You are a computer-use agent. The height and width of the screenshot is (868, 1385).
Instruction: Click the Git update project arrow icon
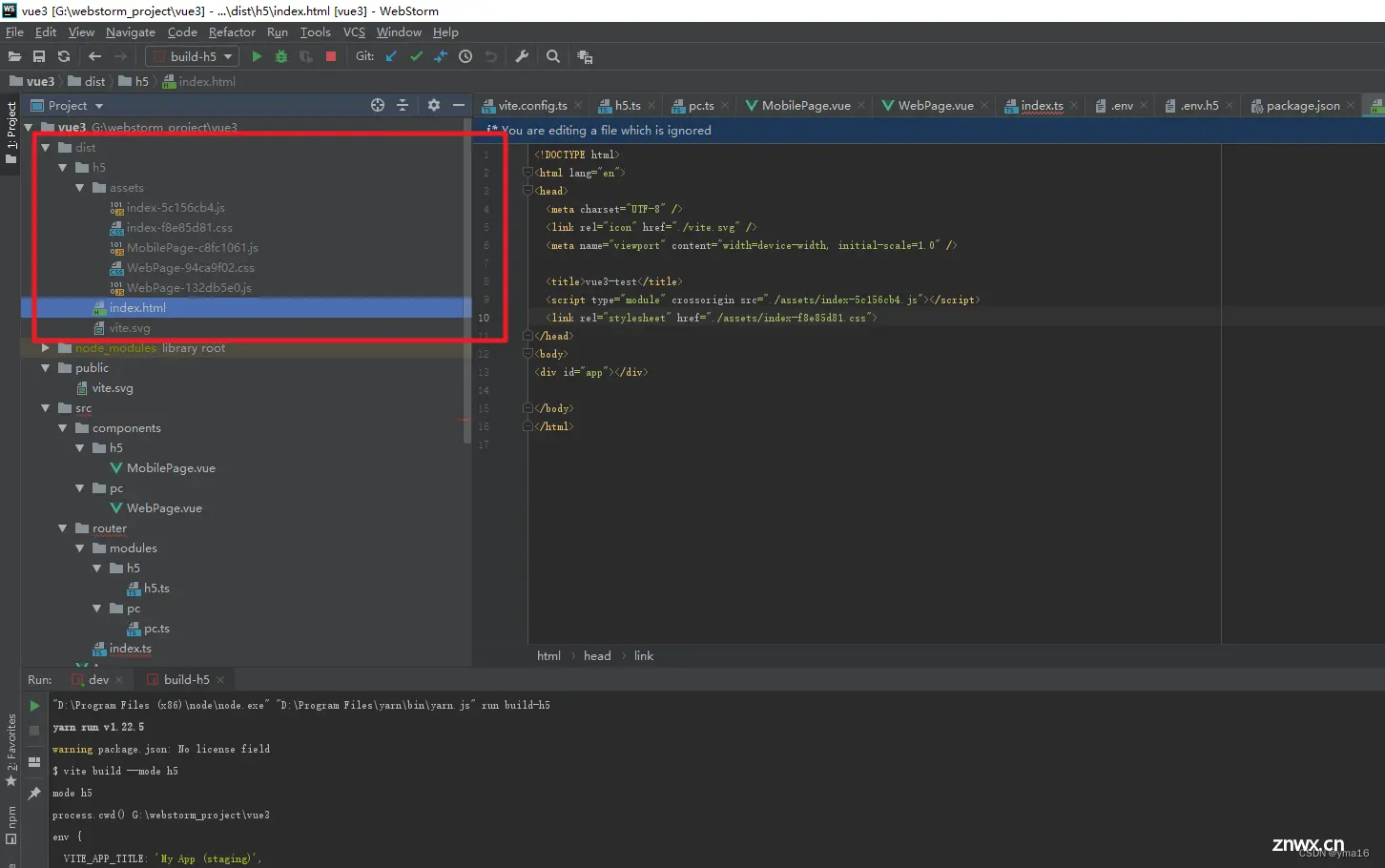[391, 56]
